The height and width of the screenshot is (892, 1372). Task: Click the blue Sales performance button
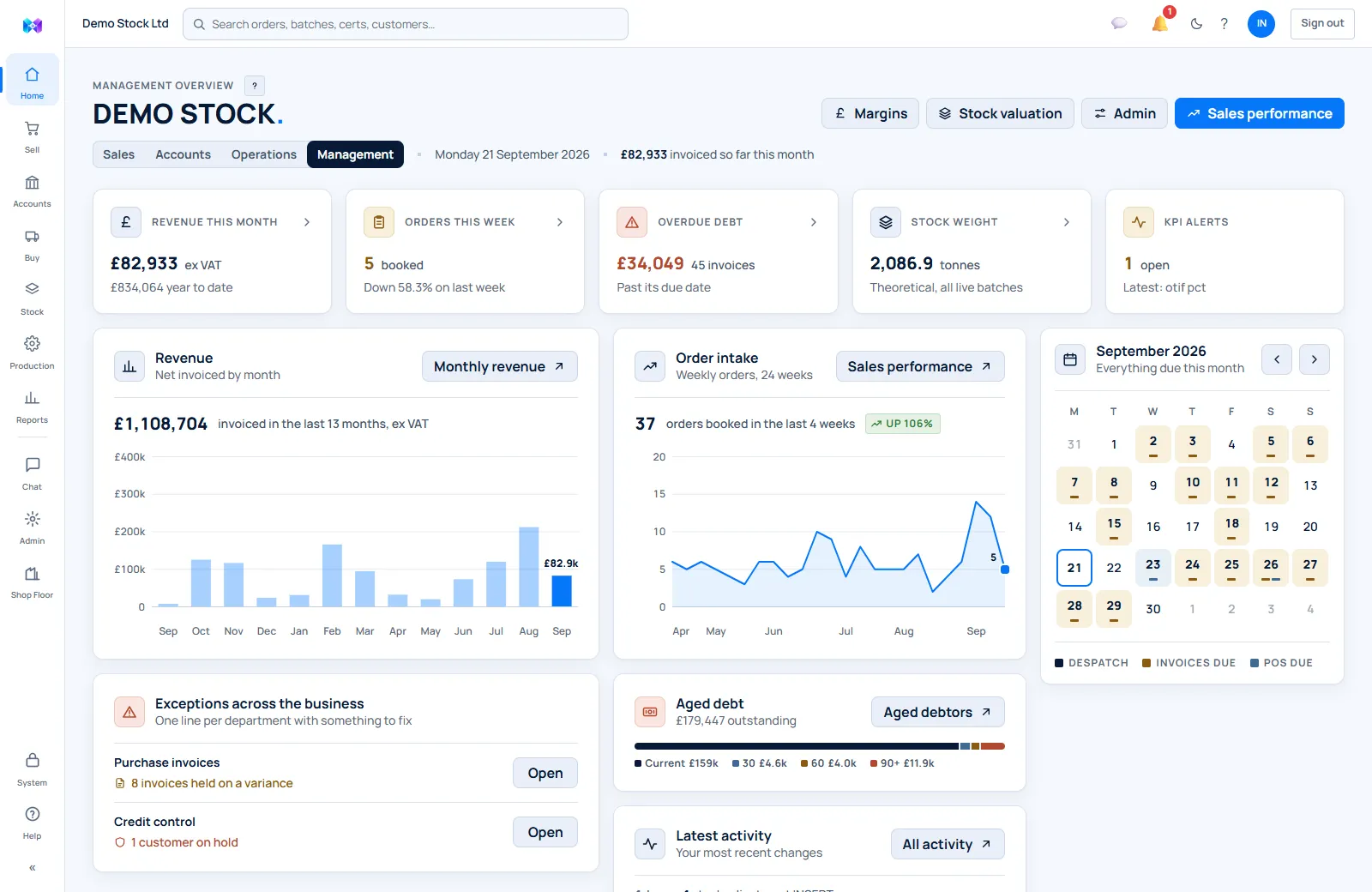tap(1260, 113)
